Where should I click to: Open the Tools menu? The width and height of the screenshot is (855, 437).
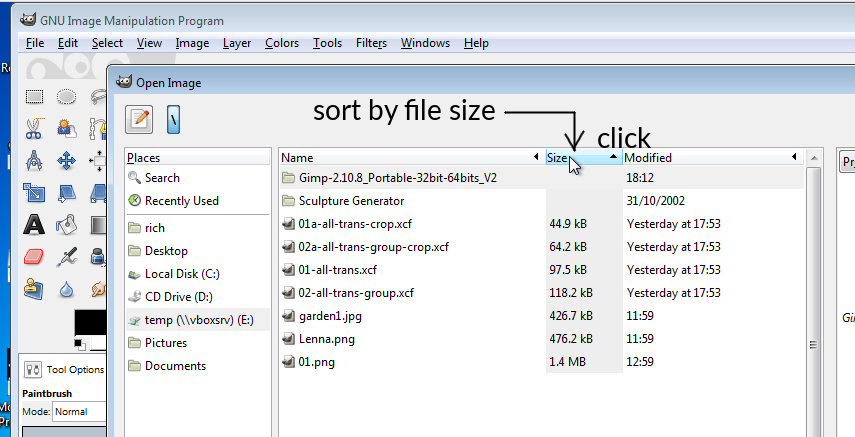[x=327, y=43]
